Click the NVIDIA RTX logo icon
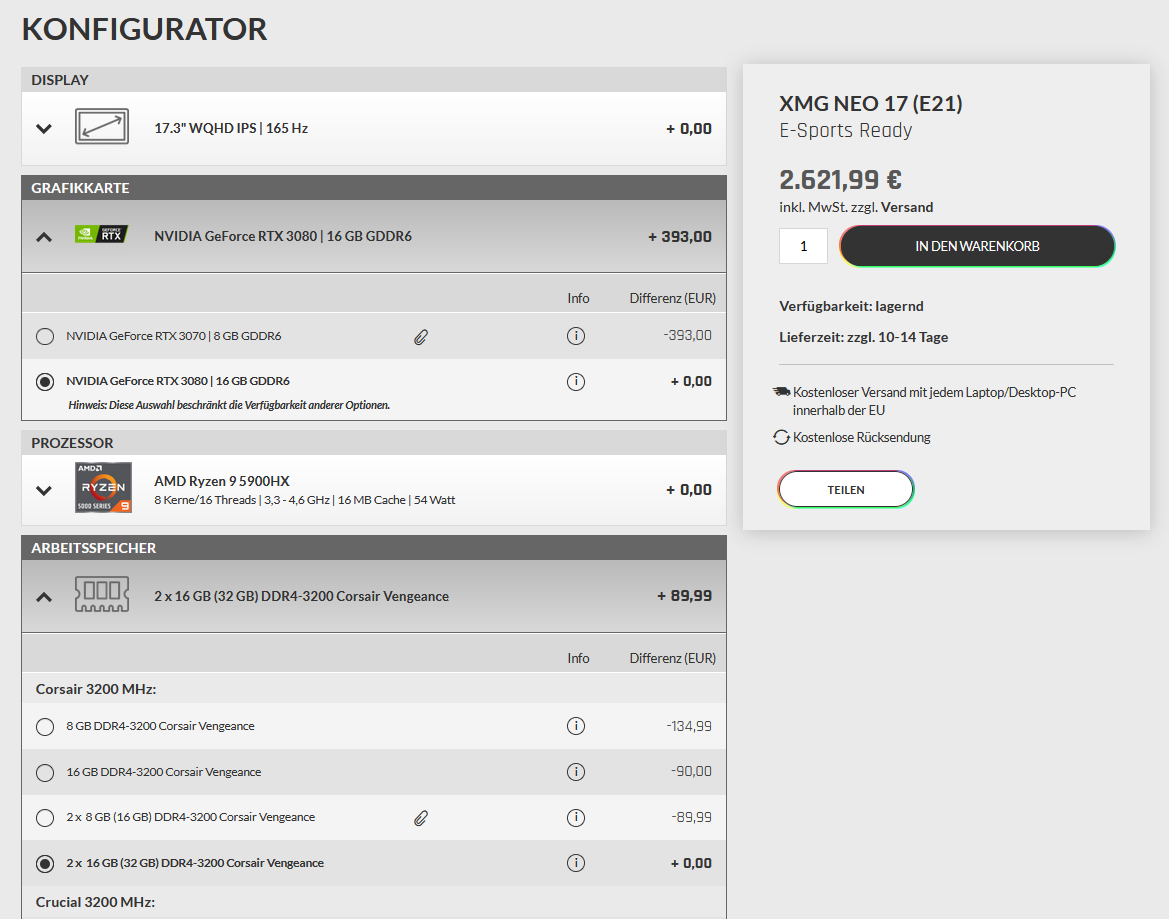This screenshot has width=1169, height=919. coord(101,234)
